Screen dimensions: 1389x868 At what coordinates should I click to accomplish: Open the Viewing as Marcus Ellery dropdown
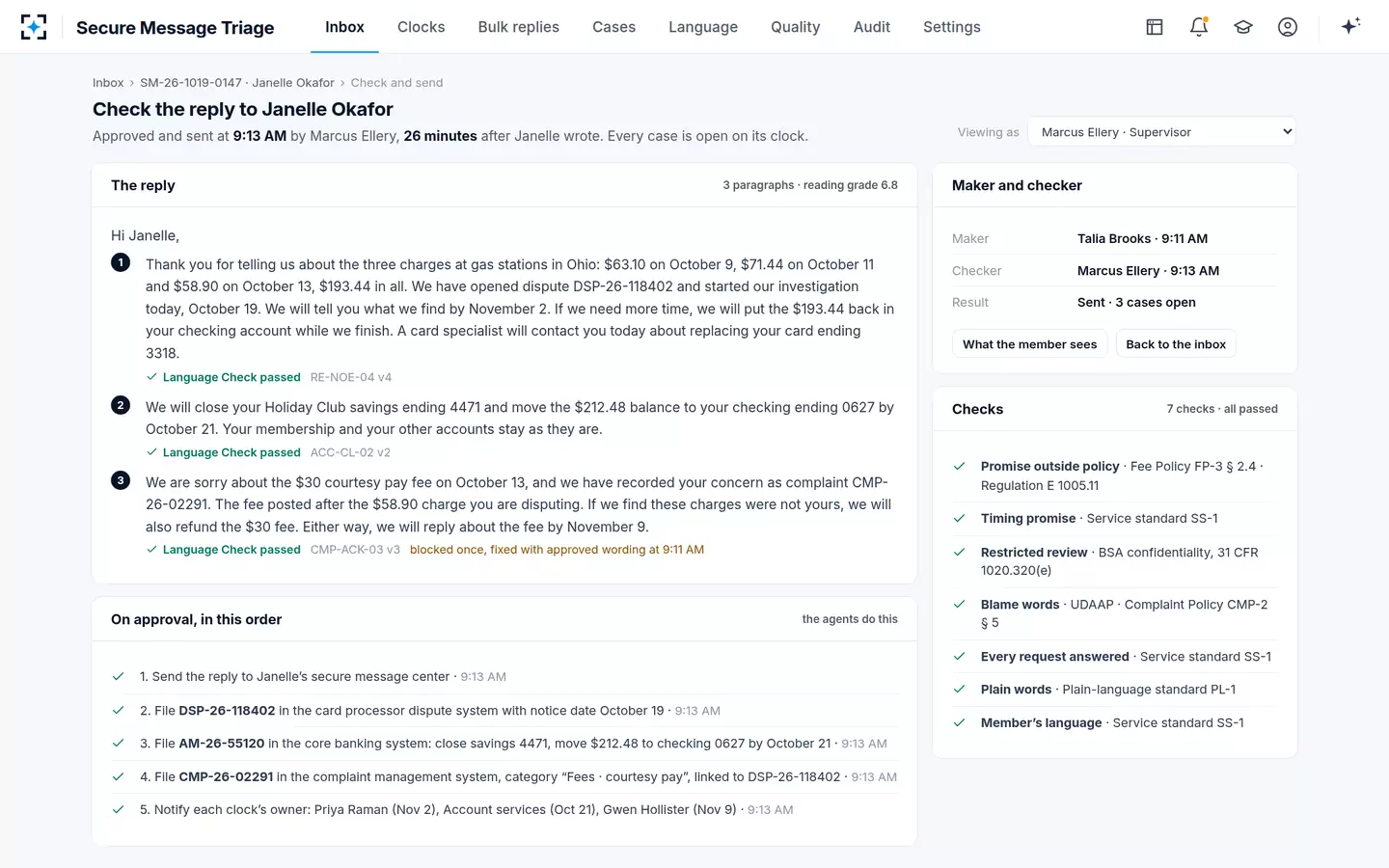point(1162,132)
